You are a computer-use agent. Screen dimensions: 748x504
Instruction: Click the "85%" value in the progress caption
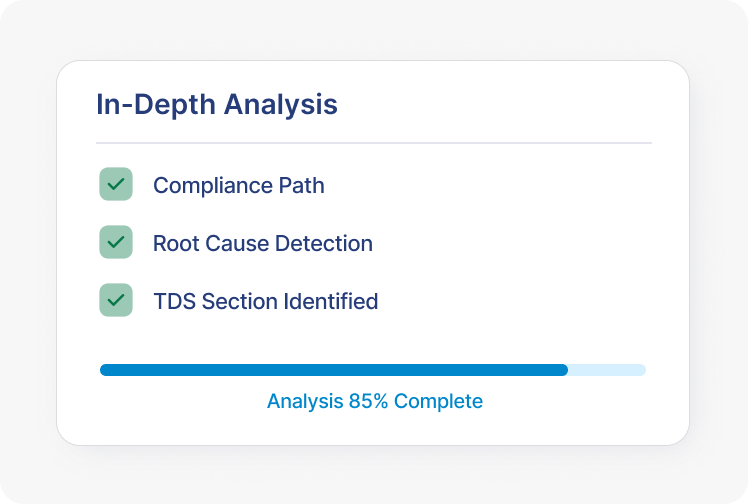[368, 401]
